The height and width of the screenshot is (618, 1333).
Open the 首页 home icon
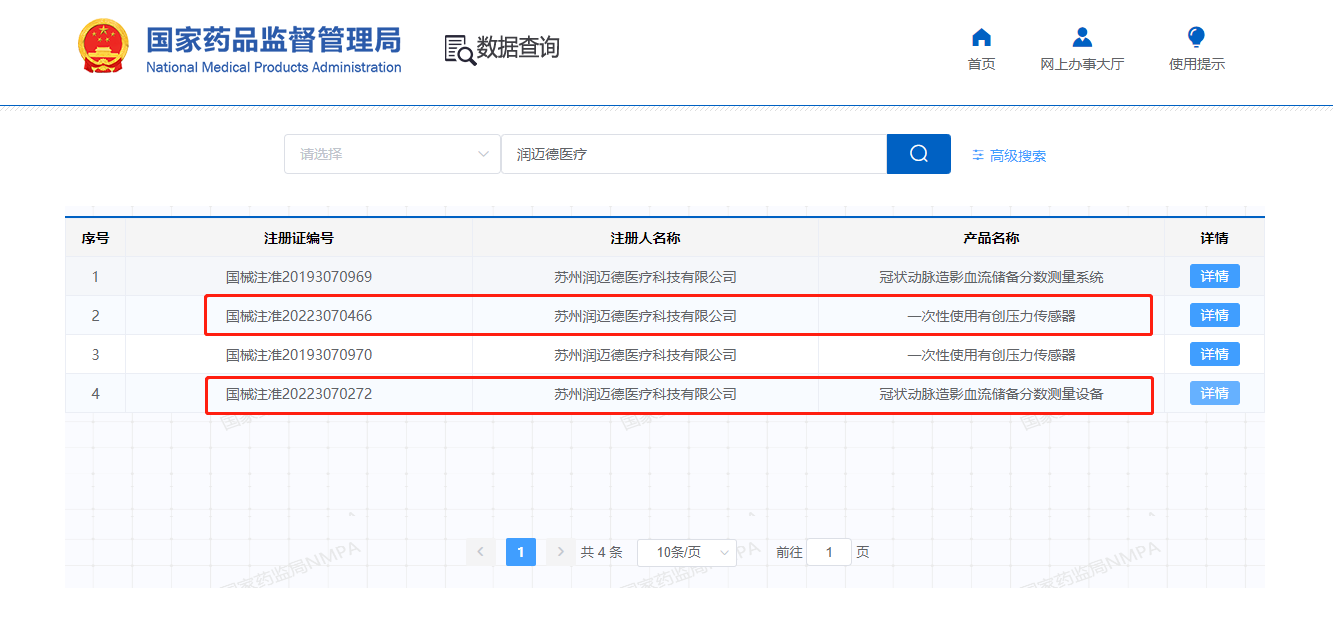(x=981, y=37)
